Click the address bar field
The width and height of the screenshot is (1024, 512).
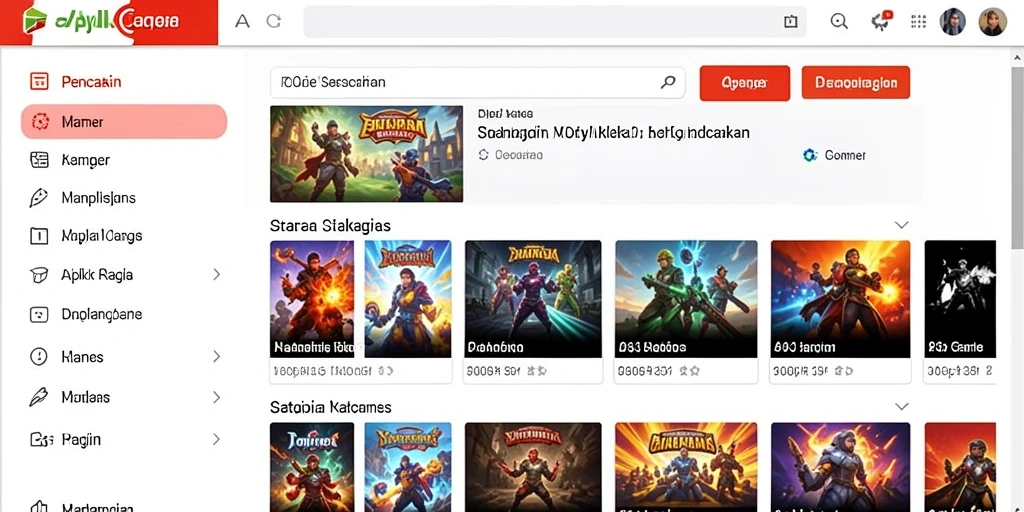[x=554, y=22]
